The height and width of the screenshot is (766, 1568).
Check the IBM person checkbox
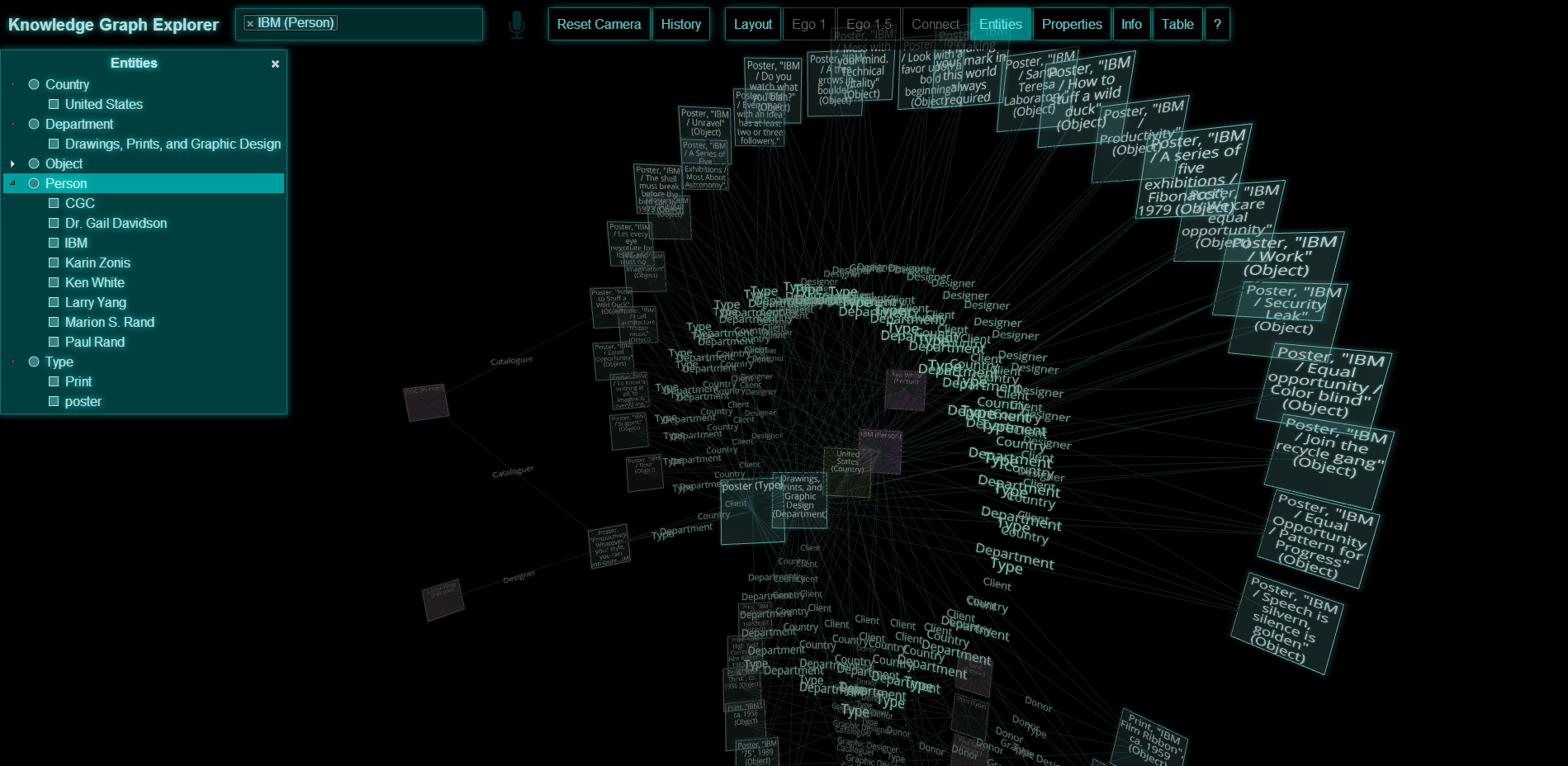pyautogui.click(x=54, y=243)
